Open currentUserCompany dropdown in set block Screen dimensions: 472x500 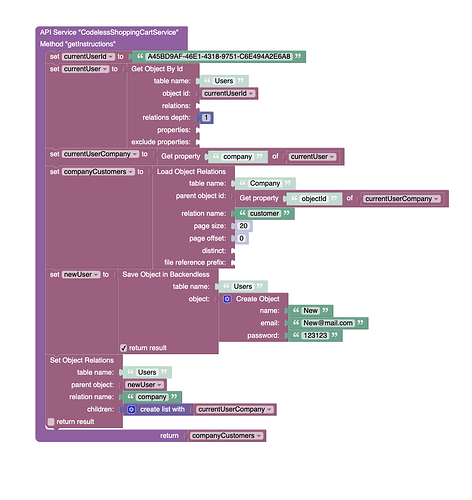tap(100, 154)
